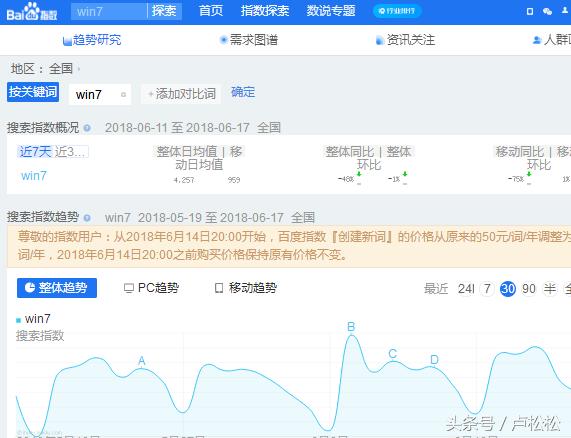Viewport: 571px width, 438px height.
Task: Switch to 趋势研究 tab
Action: 92,40
